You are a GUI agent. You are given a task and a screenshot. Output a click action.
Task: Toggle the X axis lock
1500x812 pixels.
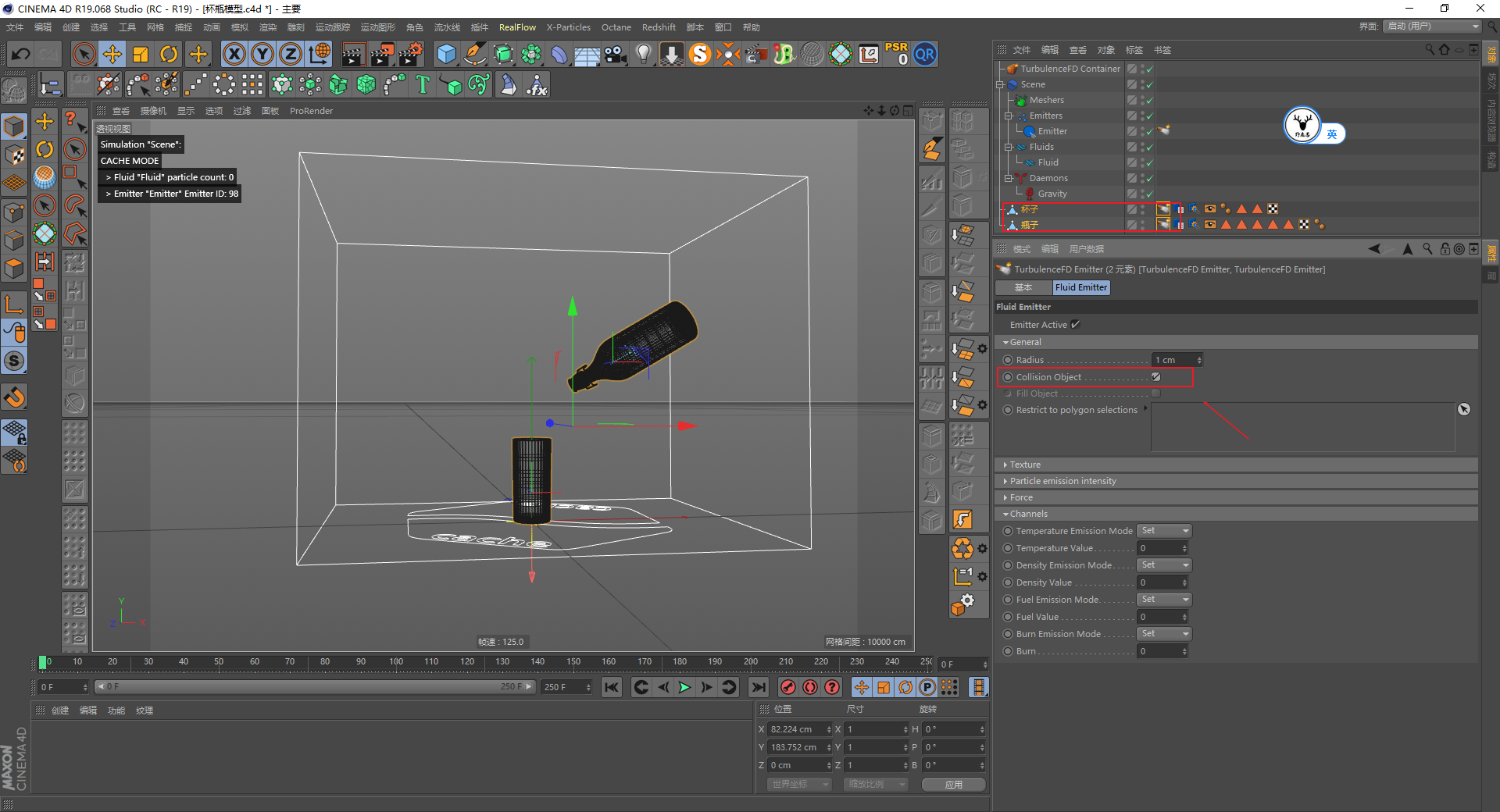coord(234,55)
